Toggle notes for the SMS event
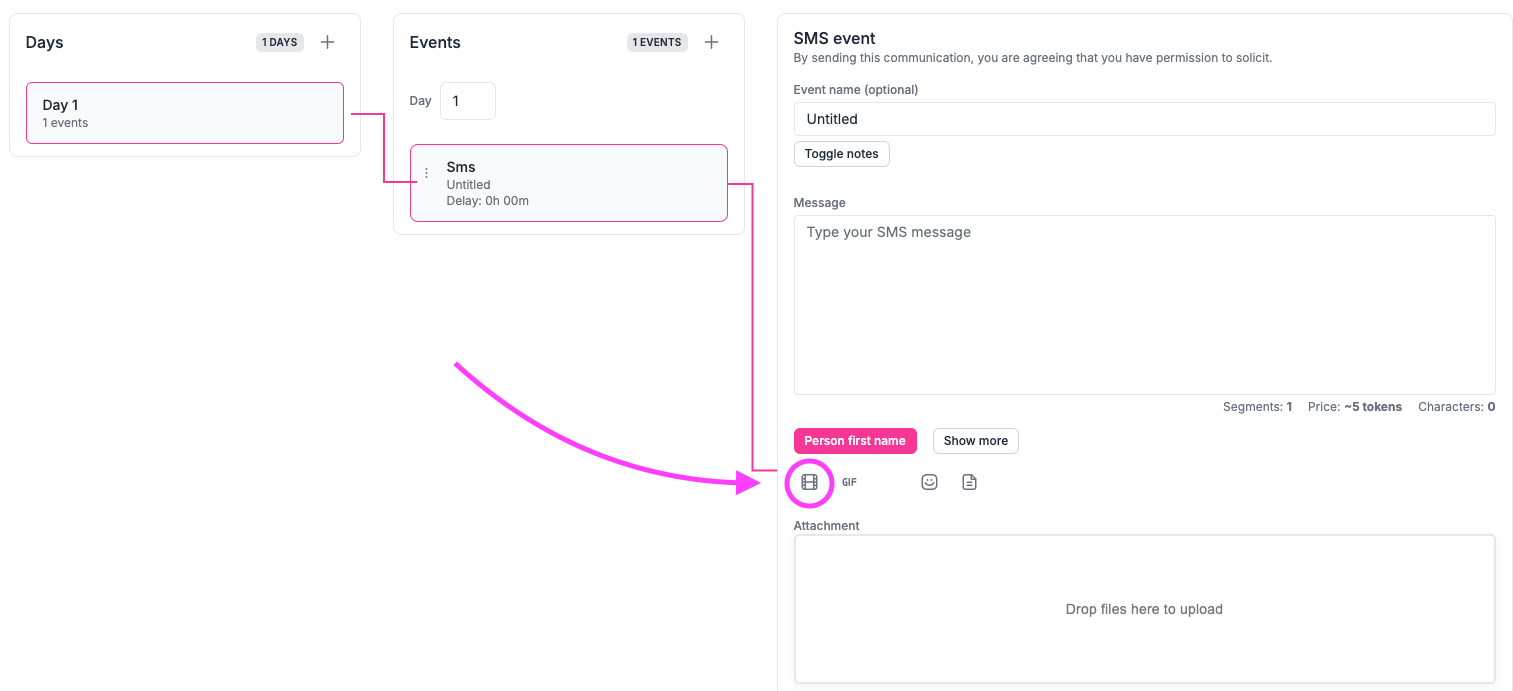The width and height of the screenshot is (1513, 691). pos(841,154)
